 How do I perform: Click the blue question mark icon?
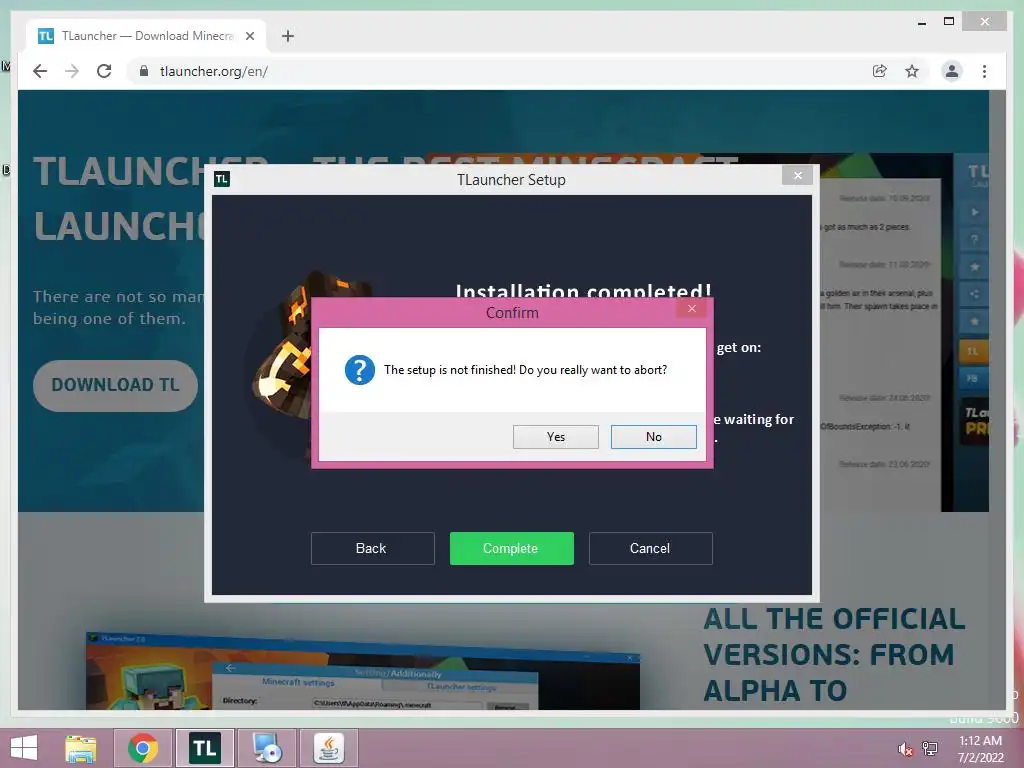click(360, 370)
